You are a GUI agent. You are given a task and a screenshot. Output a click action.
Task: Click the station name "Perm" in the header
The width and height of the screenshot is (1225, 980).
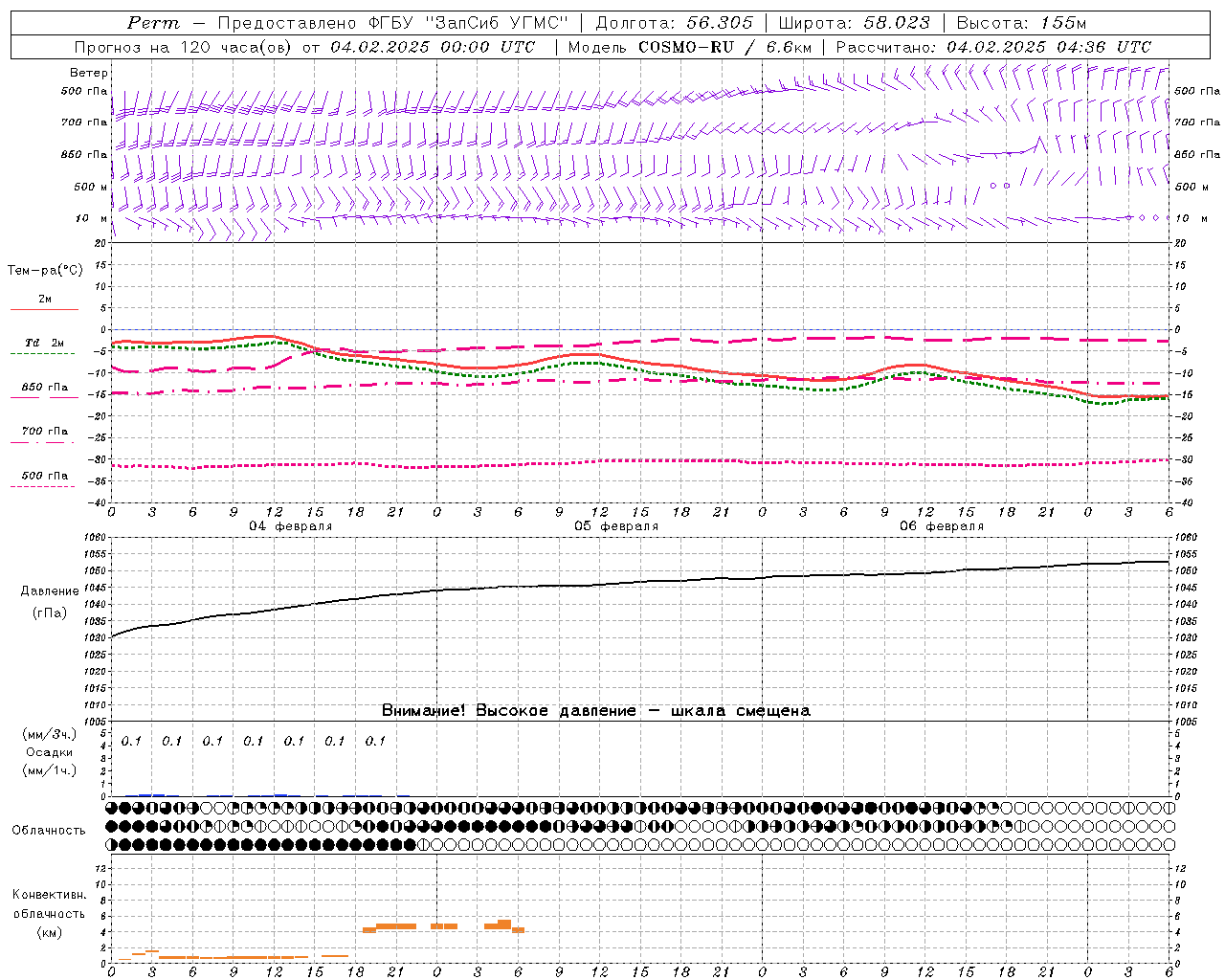[x=153, y=23]
